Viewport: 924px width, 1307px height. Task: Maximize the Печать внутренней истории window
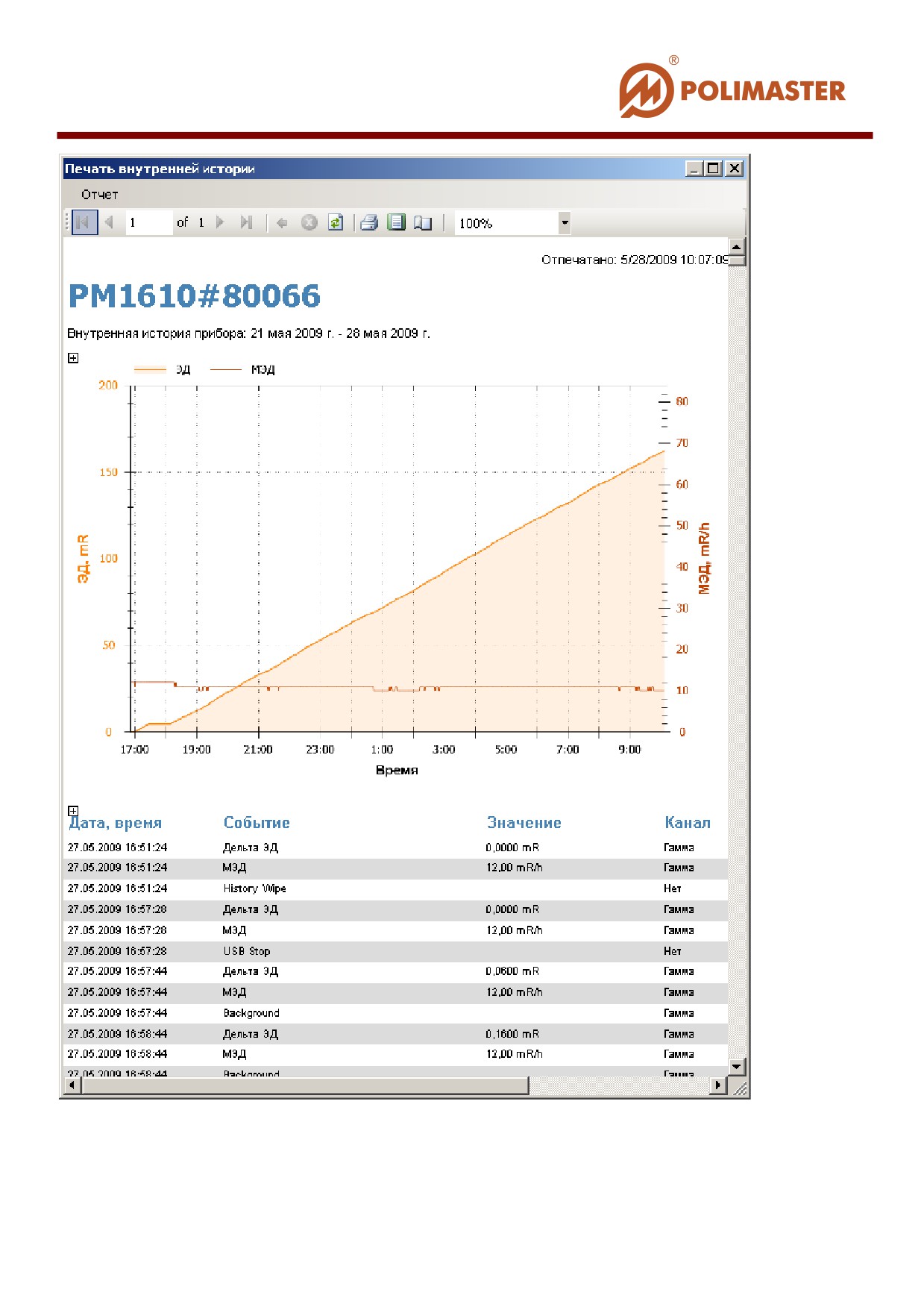pyautogui.click(x=714, y=169)
